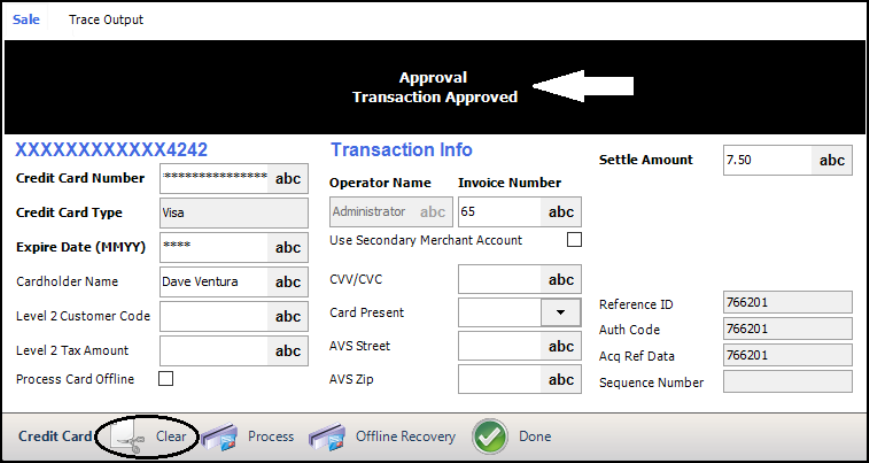The image size is (869, 463).
Task: Click the Credit Card toolbar label
Action: [x=55, y=436]
